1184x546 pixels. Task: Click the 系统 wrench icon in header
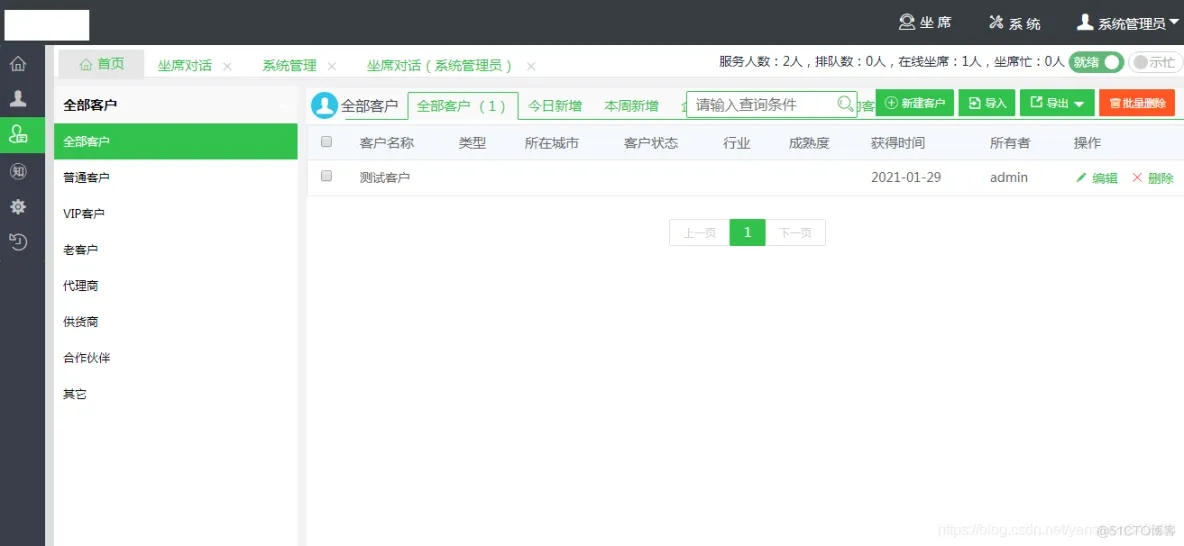click(x=996, y=23)
